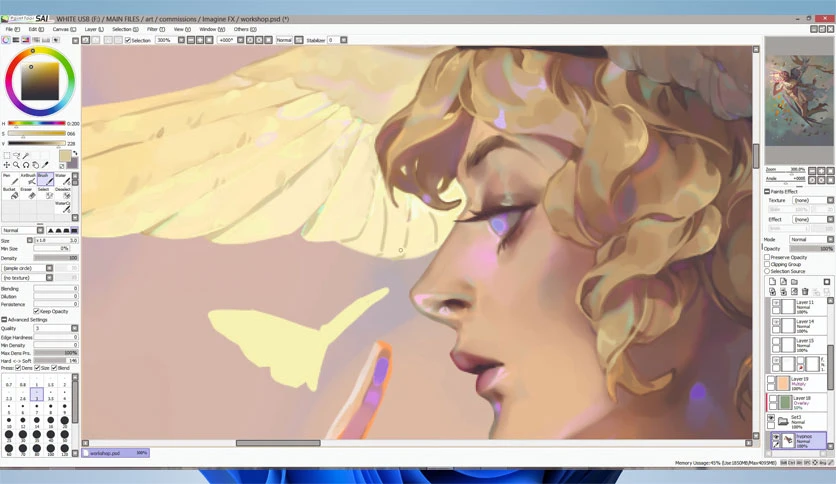The height and width of the screenshot is (484, 836).
Task: Create a new layer folder
Action: (794, 281)
